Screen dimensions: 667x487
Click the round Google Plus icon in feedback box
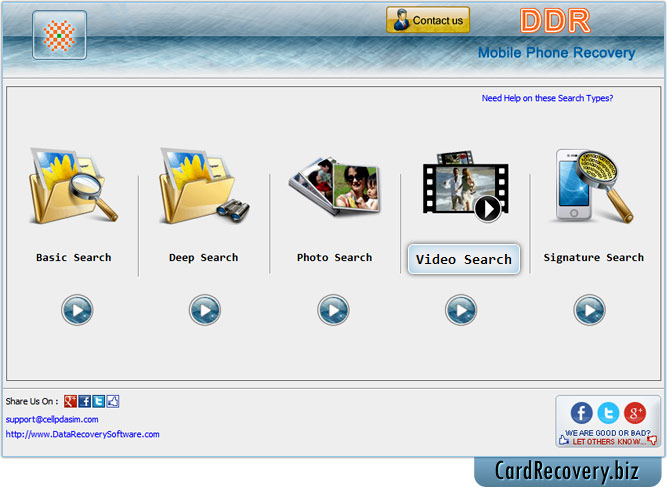click(635, 413)
